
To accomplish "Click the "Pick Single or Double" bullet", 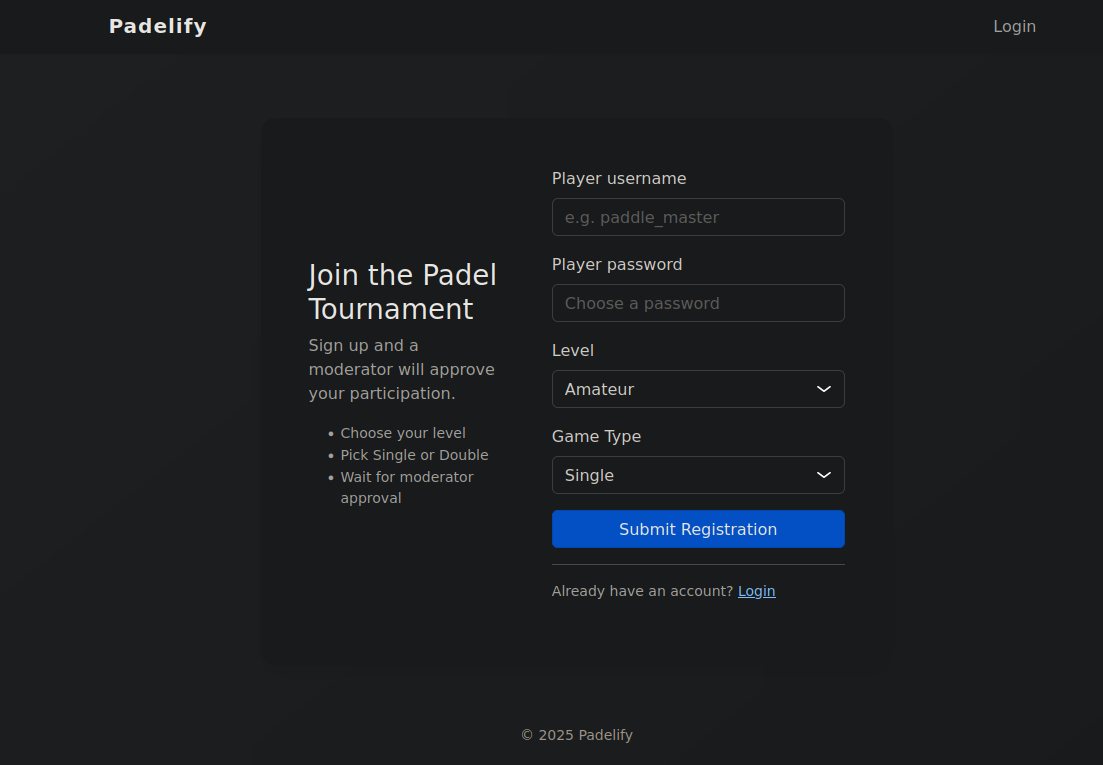I will 414,455.
